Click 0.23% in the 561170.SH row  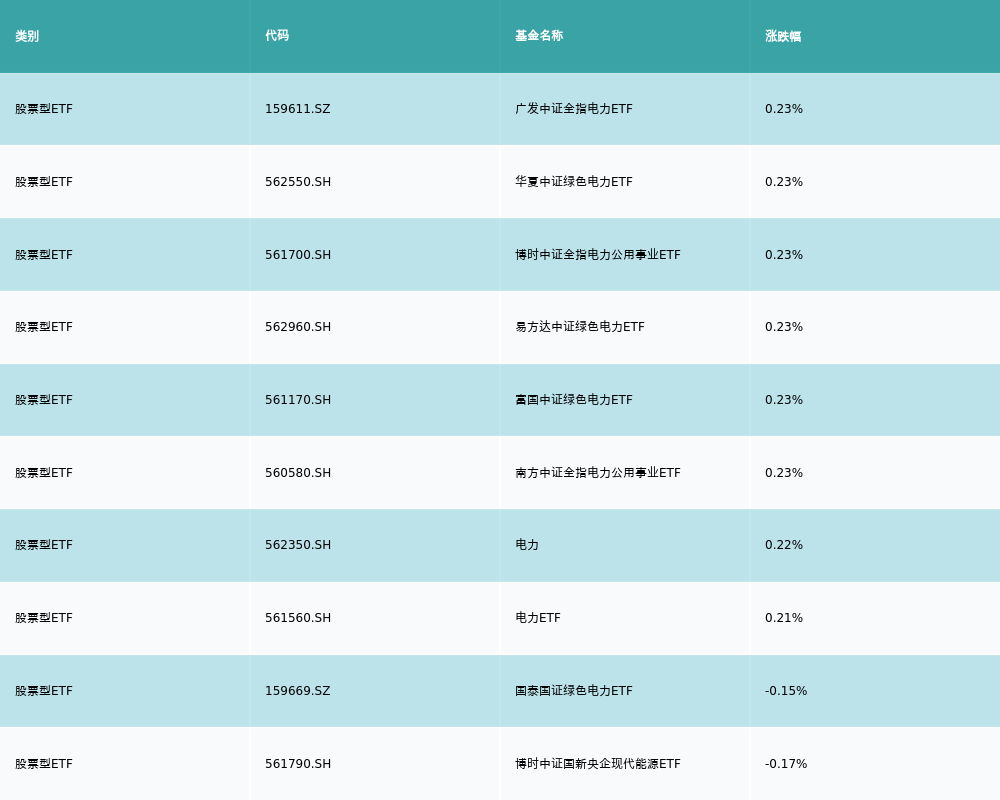click(784, 400)
